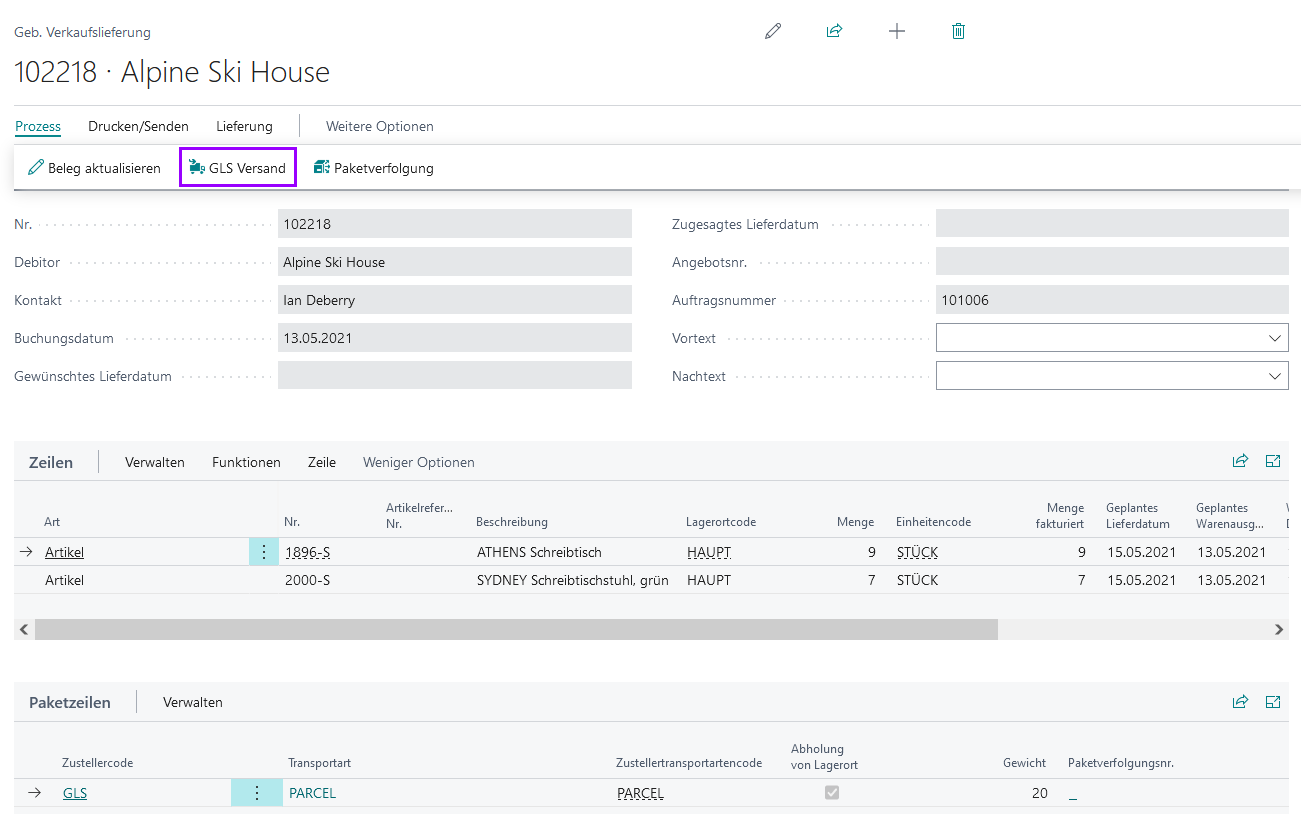Click the Gewicht column header
The width and height of the screenshot is (1301, 814).
click(1025, 763)
